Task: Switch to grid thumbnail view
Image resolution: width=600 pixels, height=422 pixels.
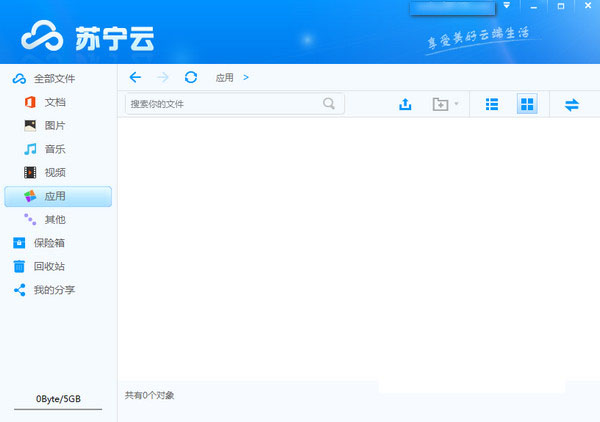Action: pos(527,104)
